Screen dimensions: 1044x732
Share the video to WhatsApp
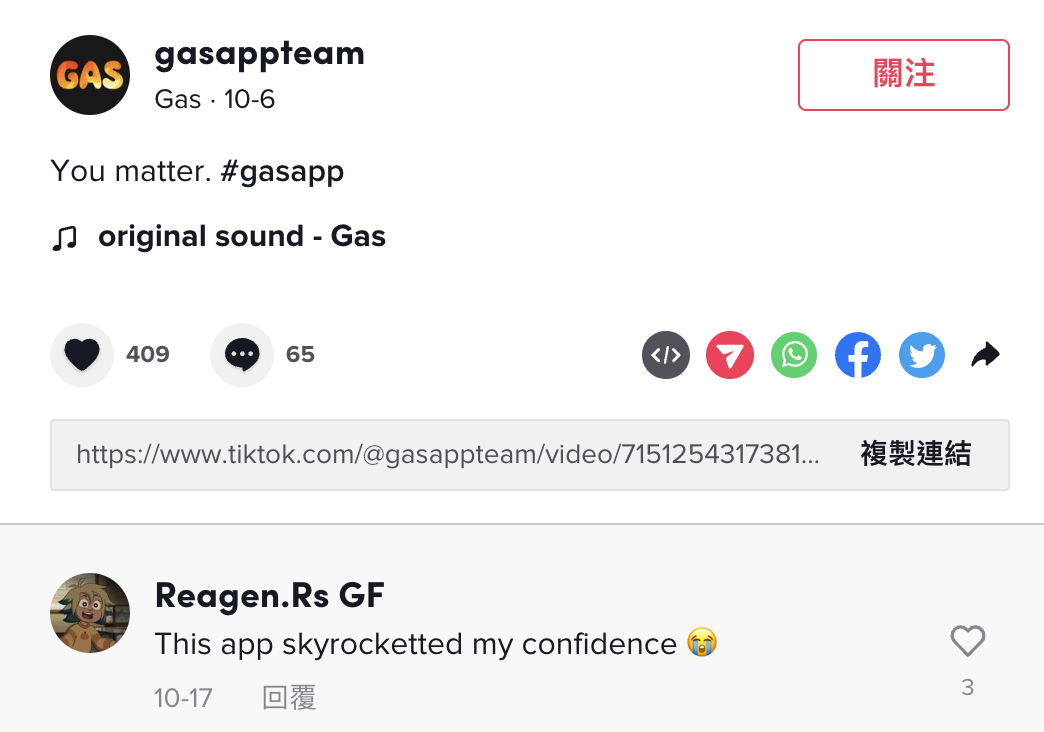tap(794, 355)
